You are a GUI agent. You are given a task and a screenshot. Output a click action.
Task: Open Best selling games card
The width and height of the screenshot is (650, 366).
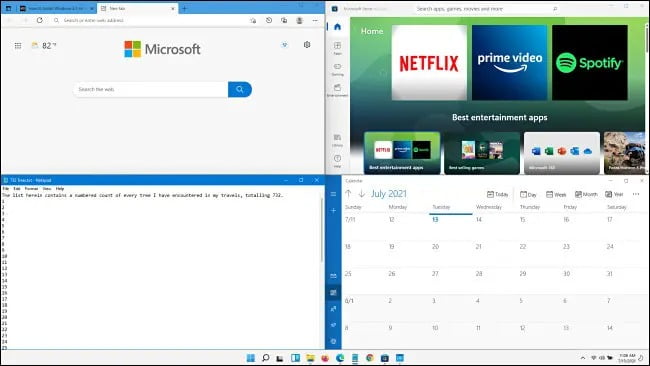click(x=482, y=153)
